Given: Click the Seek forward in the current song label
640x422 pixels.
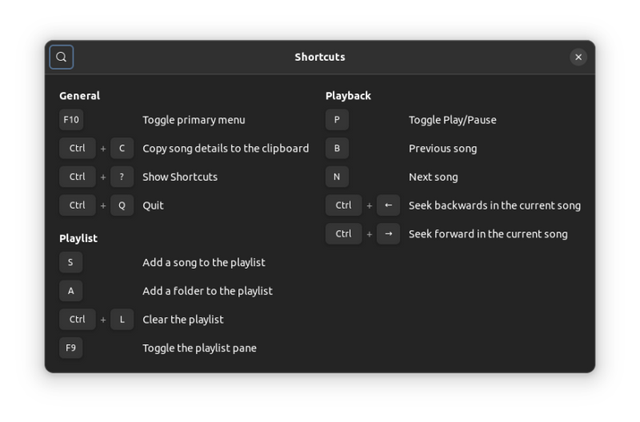Looking at the screenshot, I should 488,234.
